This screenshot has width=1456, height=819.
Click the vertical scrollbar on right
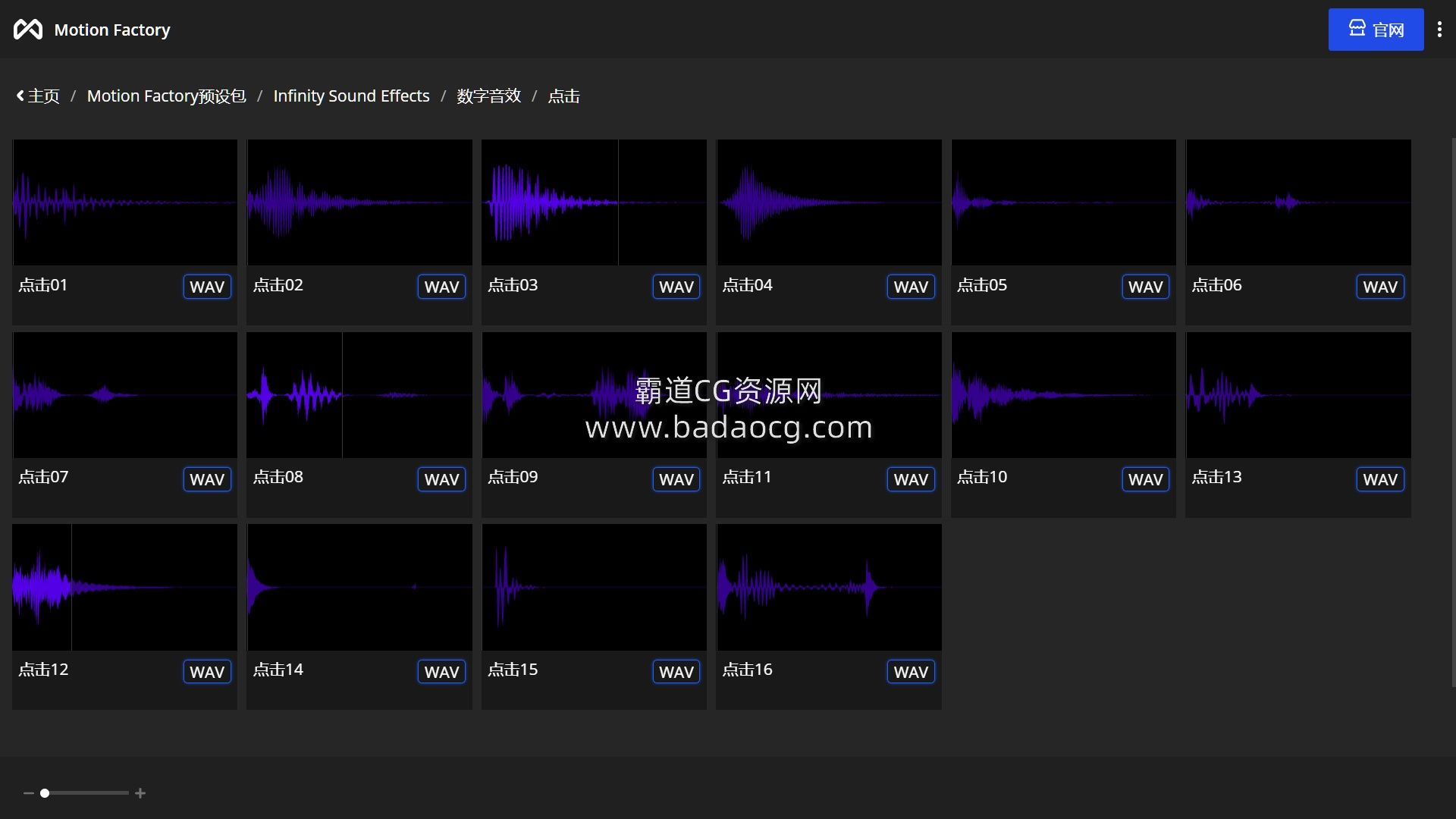click(x=1453, y=413)
